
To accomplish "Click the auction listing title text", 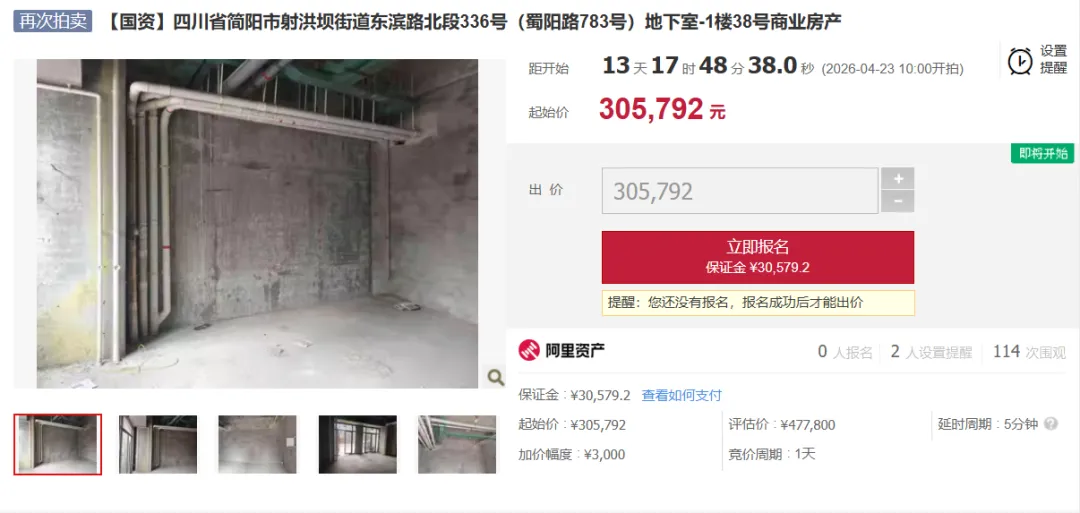I will click(x=474, y=22).
